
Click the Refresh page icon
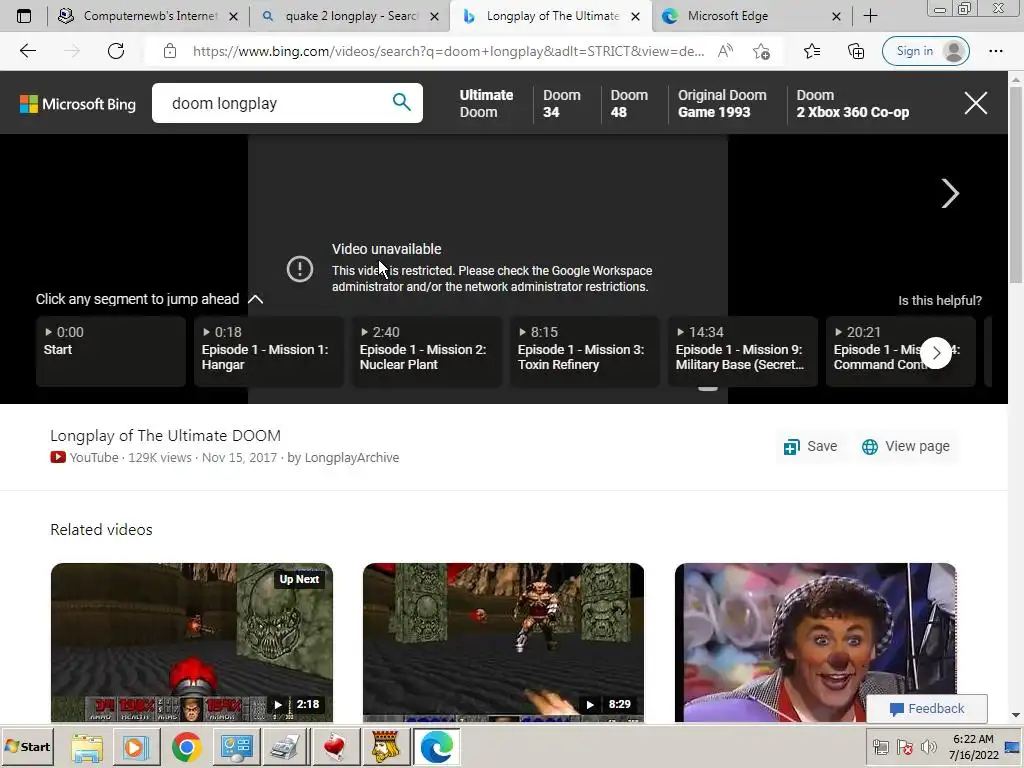pos(116,51)
